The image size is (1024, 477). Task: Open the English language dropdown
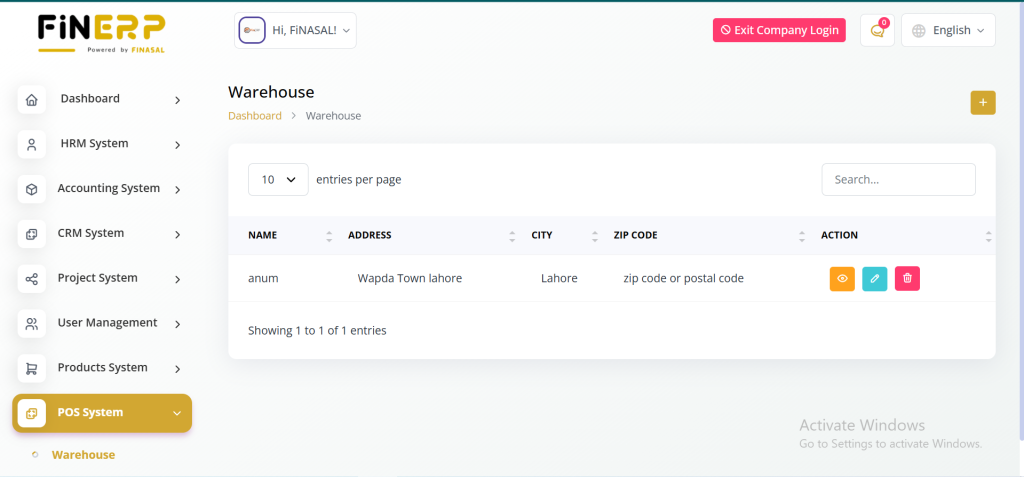(x=948, y=31)
